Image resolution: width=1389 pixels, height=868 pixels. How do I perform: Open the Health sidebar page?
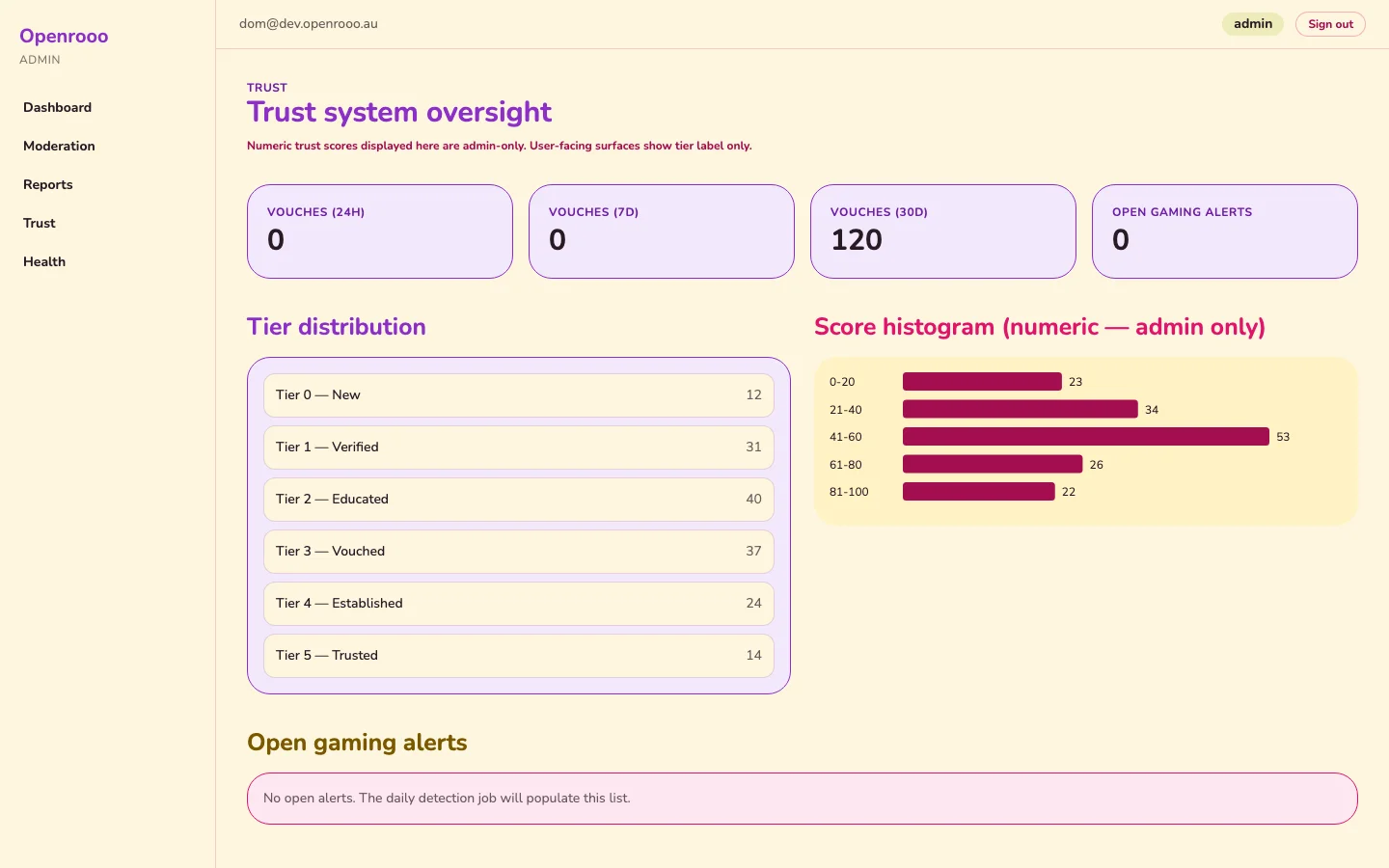[x=44, y=261]
